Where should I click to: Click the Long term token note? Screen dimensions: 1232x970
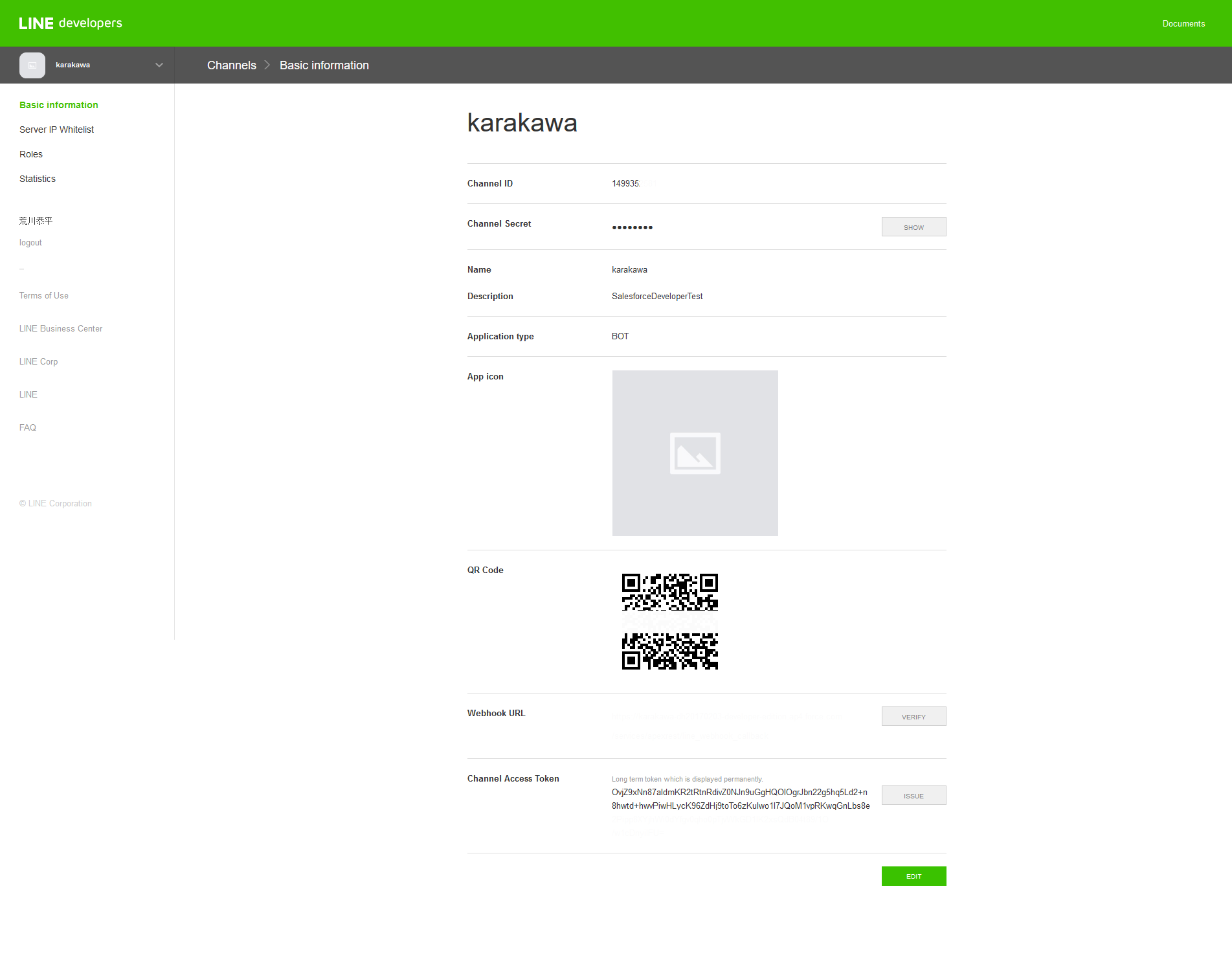point(688,779)
